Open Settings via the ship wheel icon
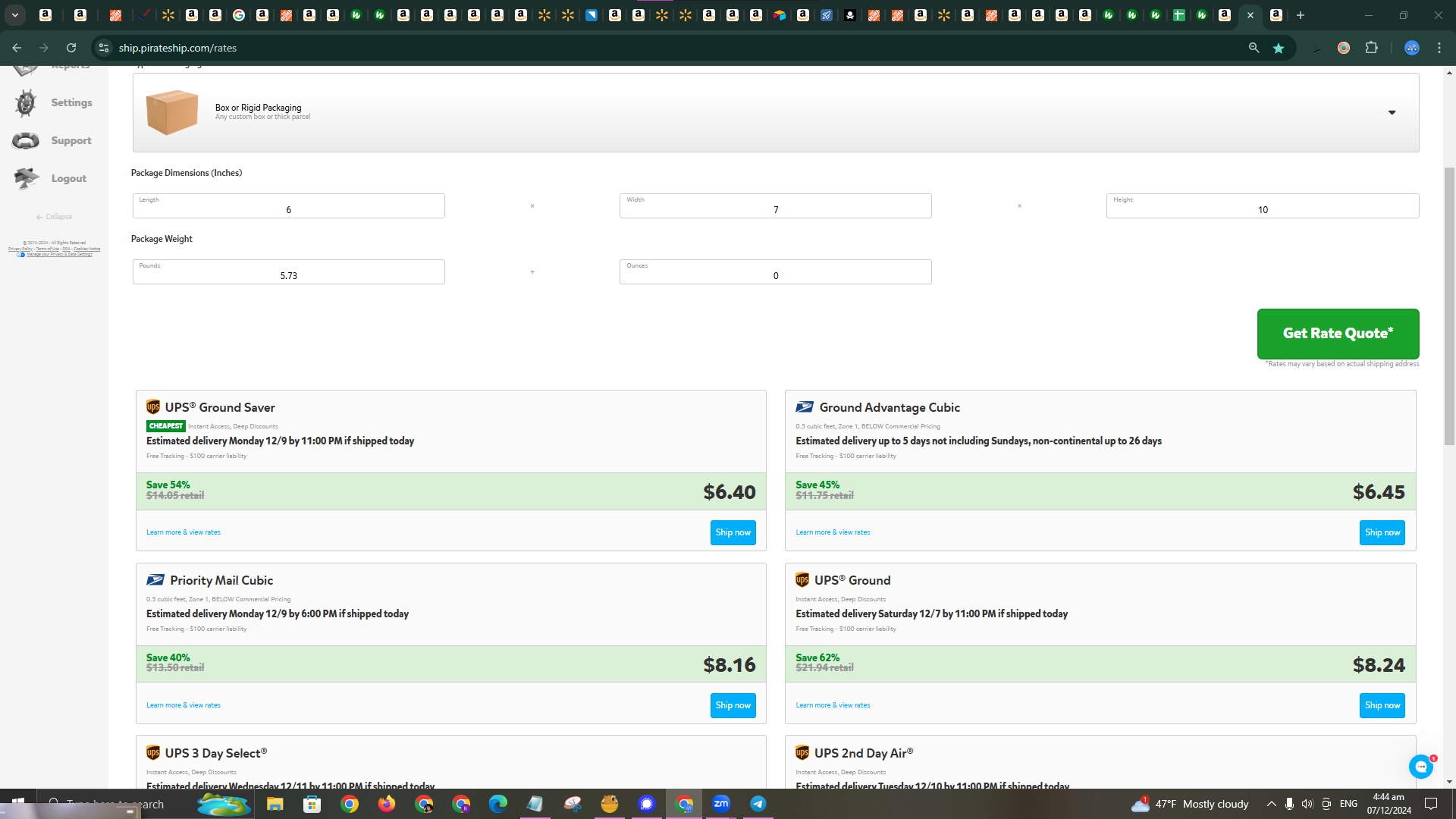 (26, 103)
